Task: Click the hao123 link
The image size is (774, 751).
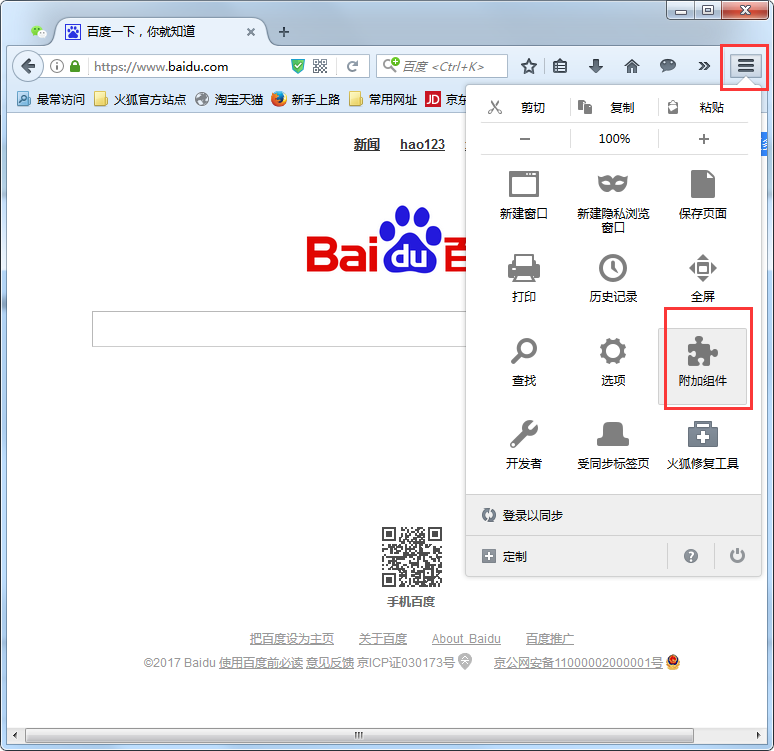Action: tap(422, 144)
